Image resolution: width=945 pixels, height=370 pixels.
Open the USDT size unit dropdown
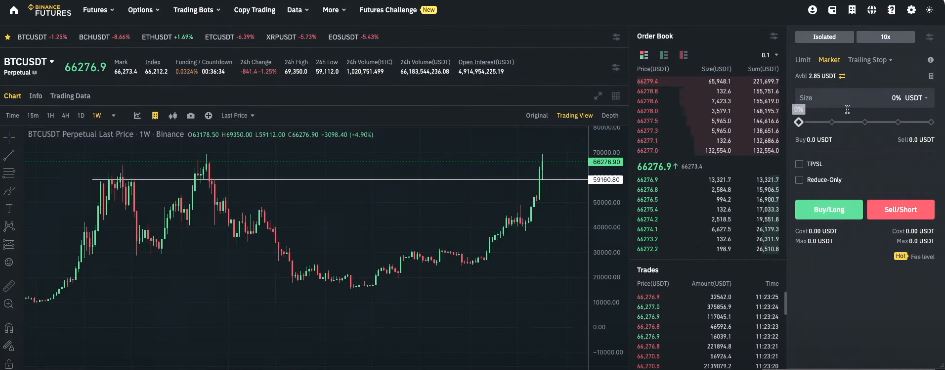[x=917, y=98]
